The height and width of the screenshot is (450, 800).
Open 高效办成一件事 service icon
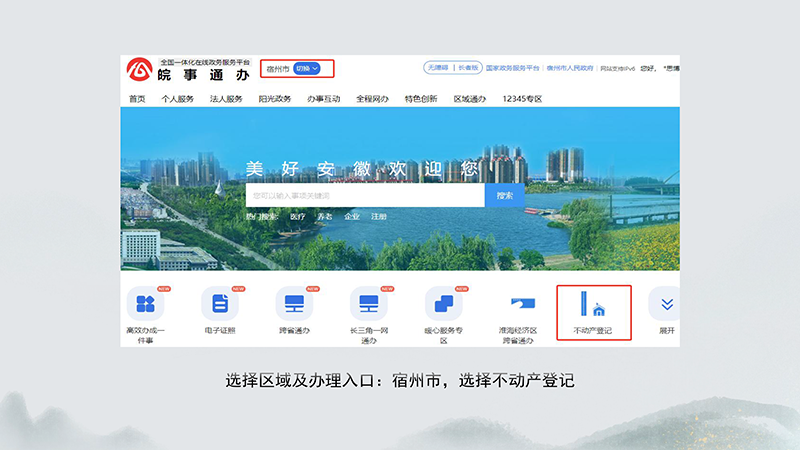(145, 303)
